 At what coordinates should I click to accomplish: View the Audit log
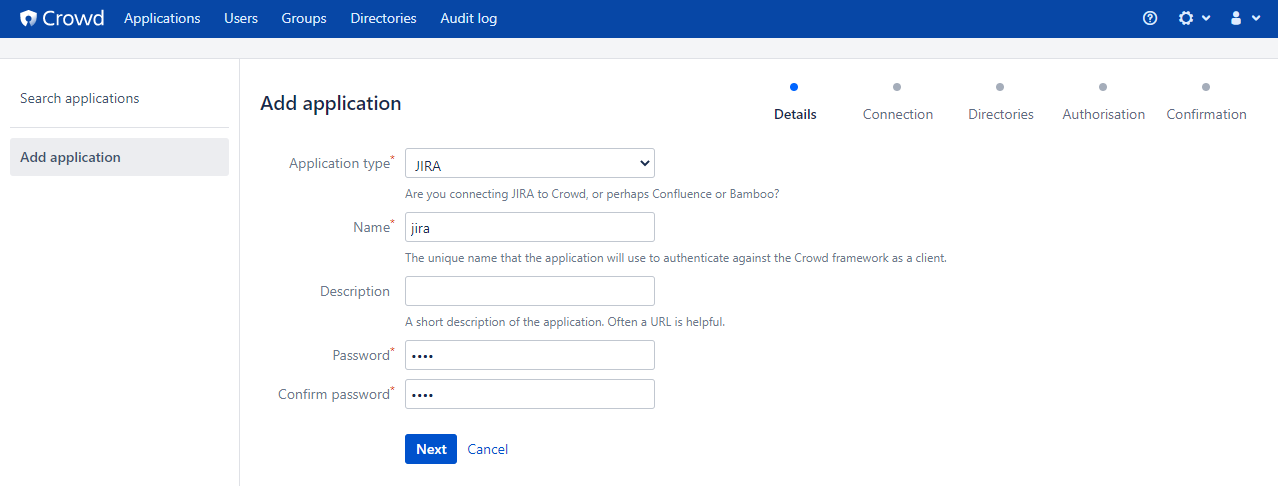pyautogui.click(x=469, y=18)
